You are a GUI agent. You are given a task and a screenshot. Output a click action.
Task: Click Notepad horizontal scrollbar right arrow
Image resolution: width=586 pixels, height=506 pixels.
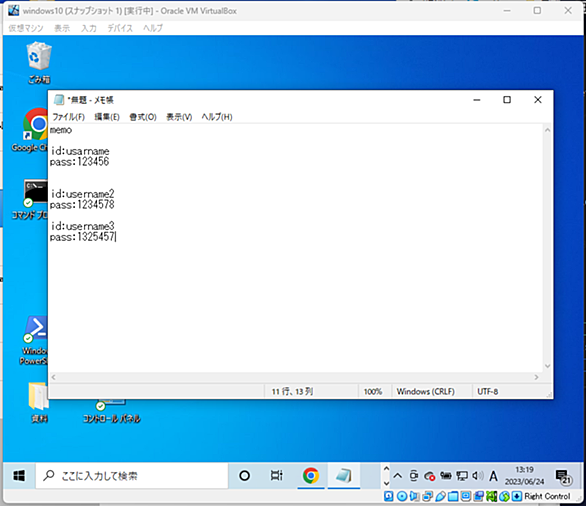coord(537,377)
